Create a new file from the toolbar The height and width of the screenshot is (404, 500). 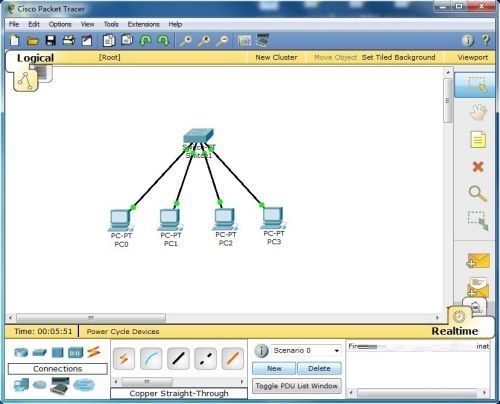tap(14, 41)
